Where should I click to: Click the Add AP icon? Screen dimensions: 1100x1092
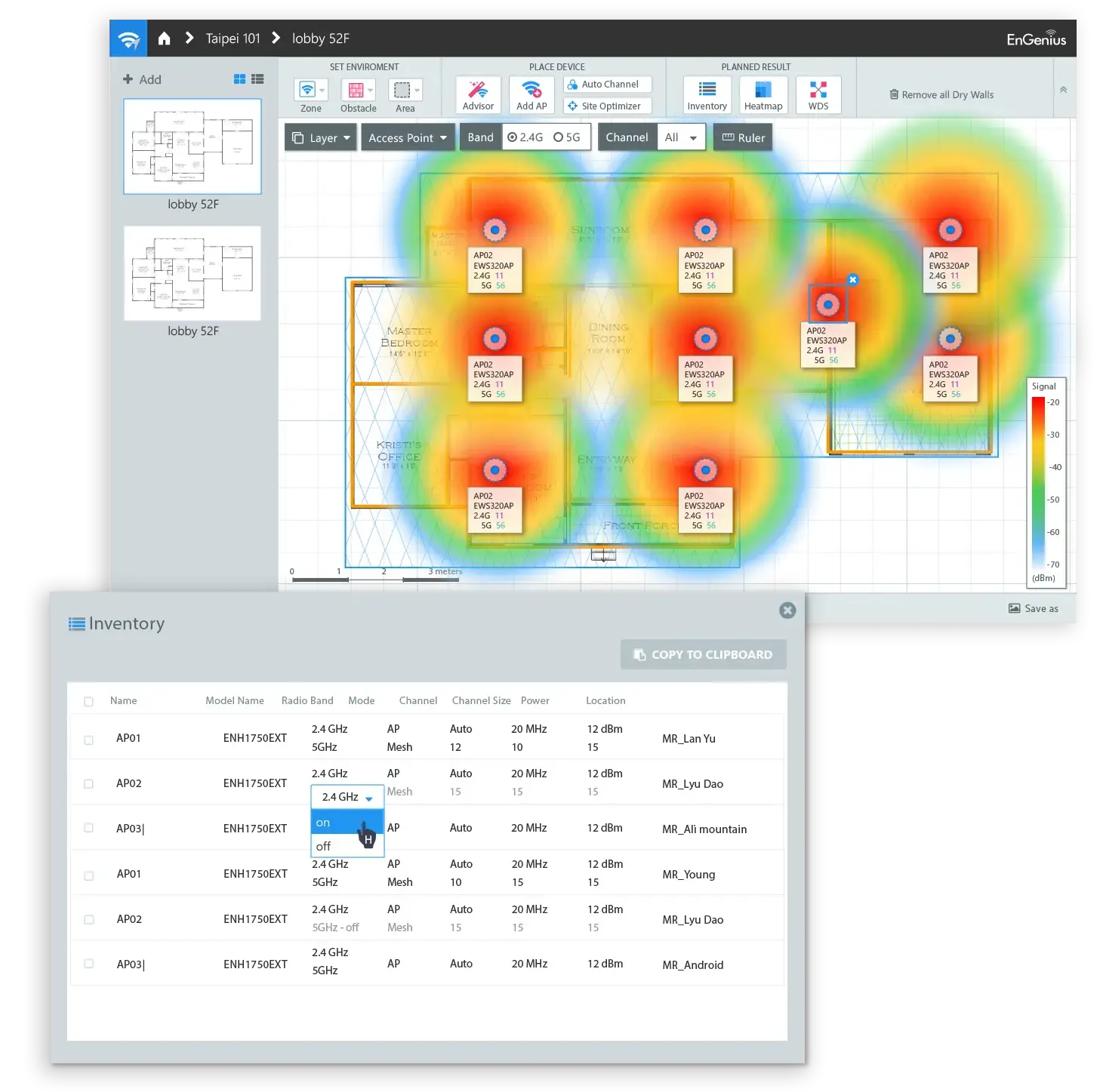click(532, 95)
